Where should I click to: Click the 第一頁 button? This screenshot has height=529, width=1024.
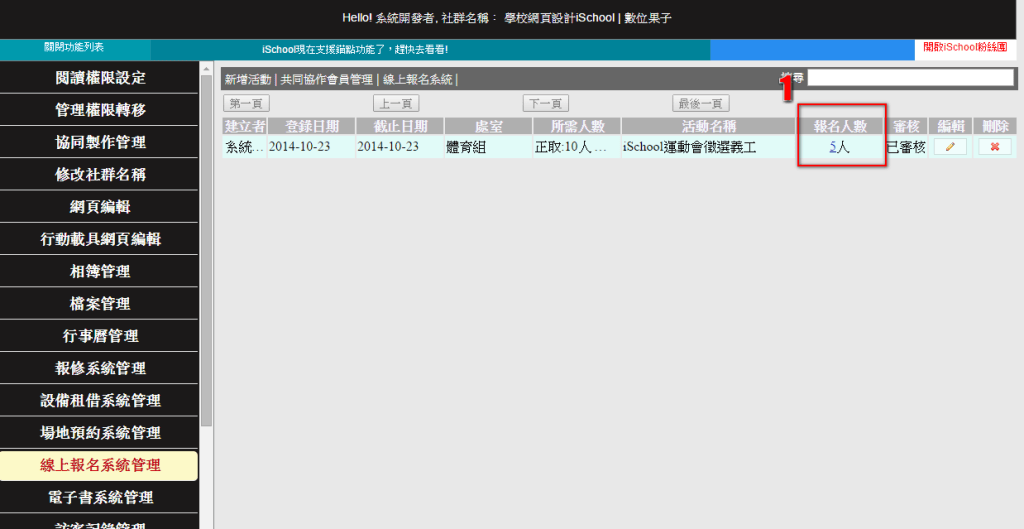[246, 103]
